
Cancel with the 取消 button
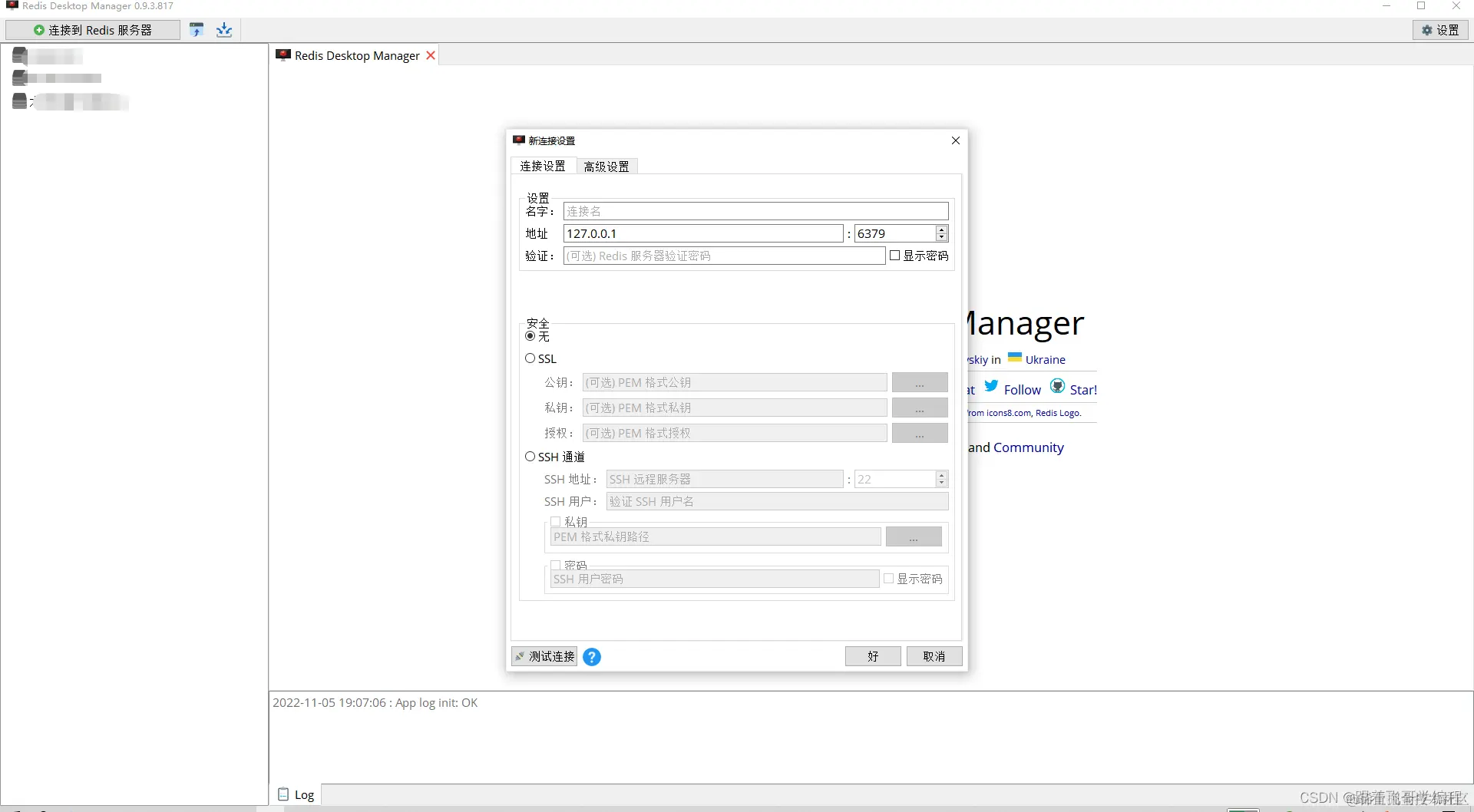[934, 656]
